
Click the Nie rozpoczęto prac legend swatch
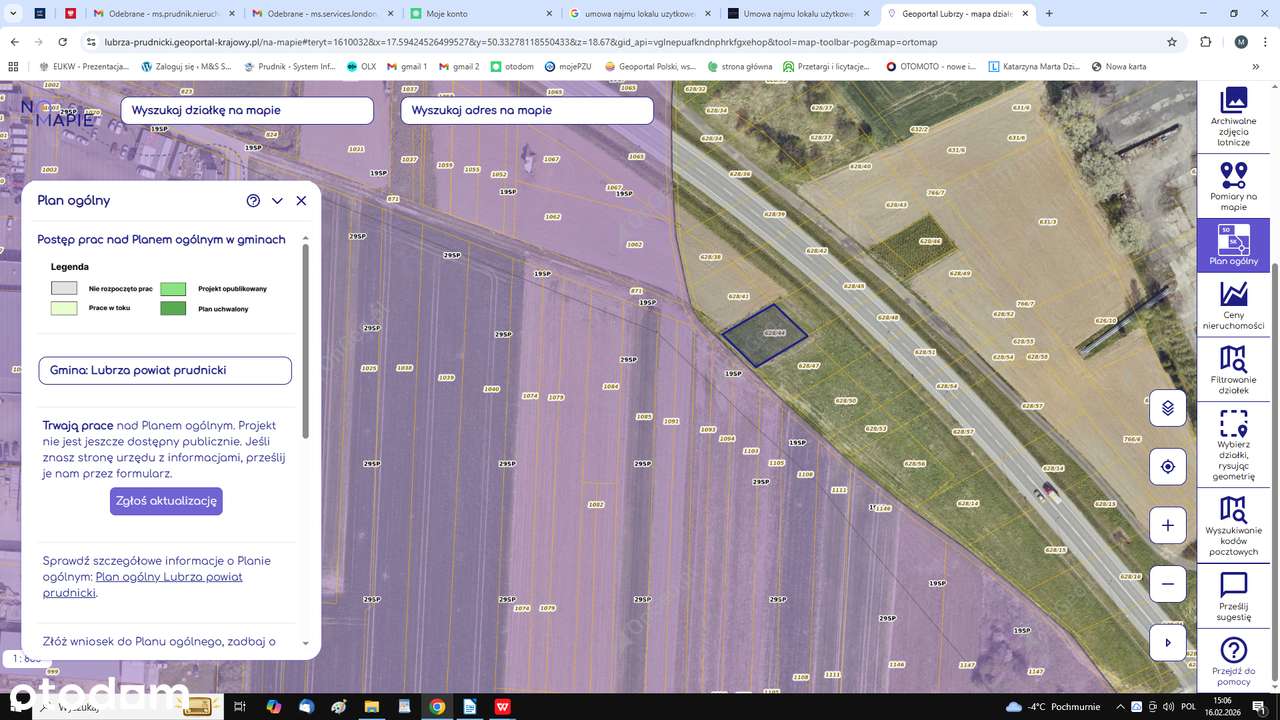tap(64, 288)
